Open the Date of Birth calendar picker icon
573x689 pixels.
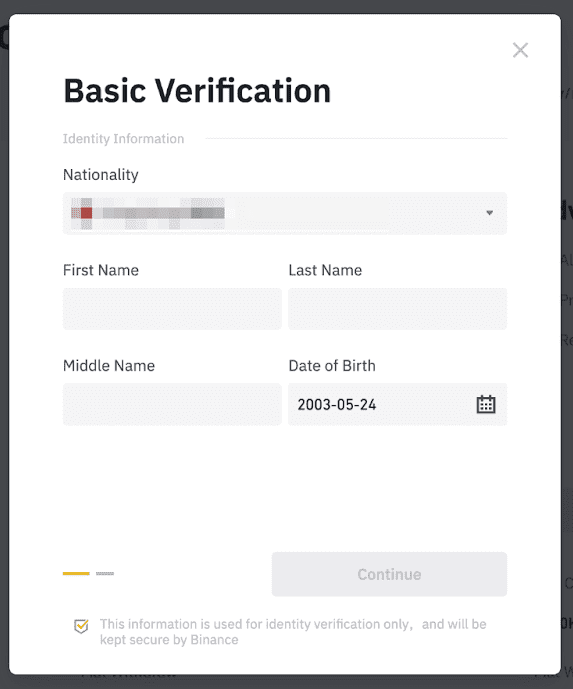point(486,404)
